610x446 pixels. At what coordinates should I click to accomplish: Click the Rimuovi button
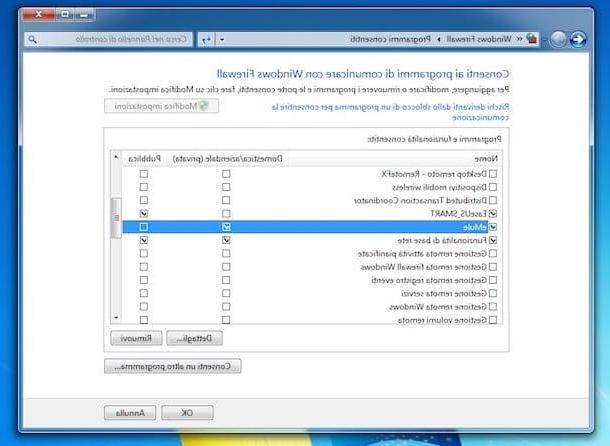(x=136, y=338)
